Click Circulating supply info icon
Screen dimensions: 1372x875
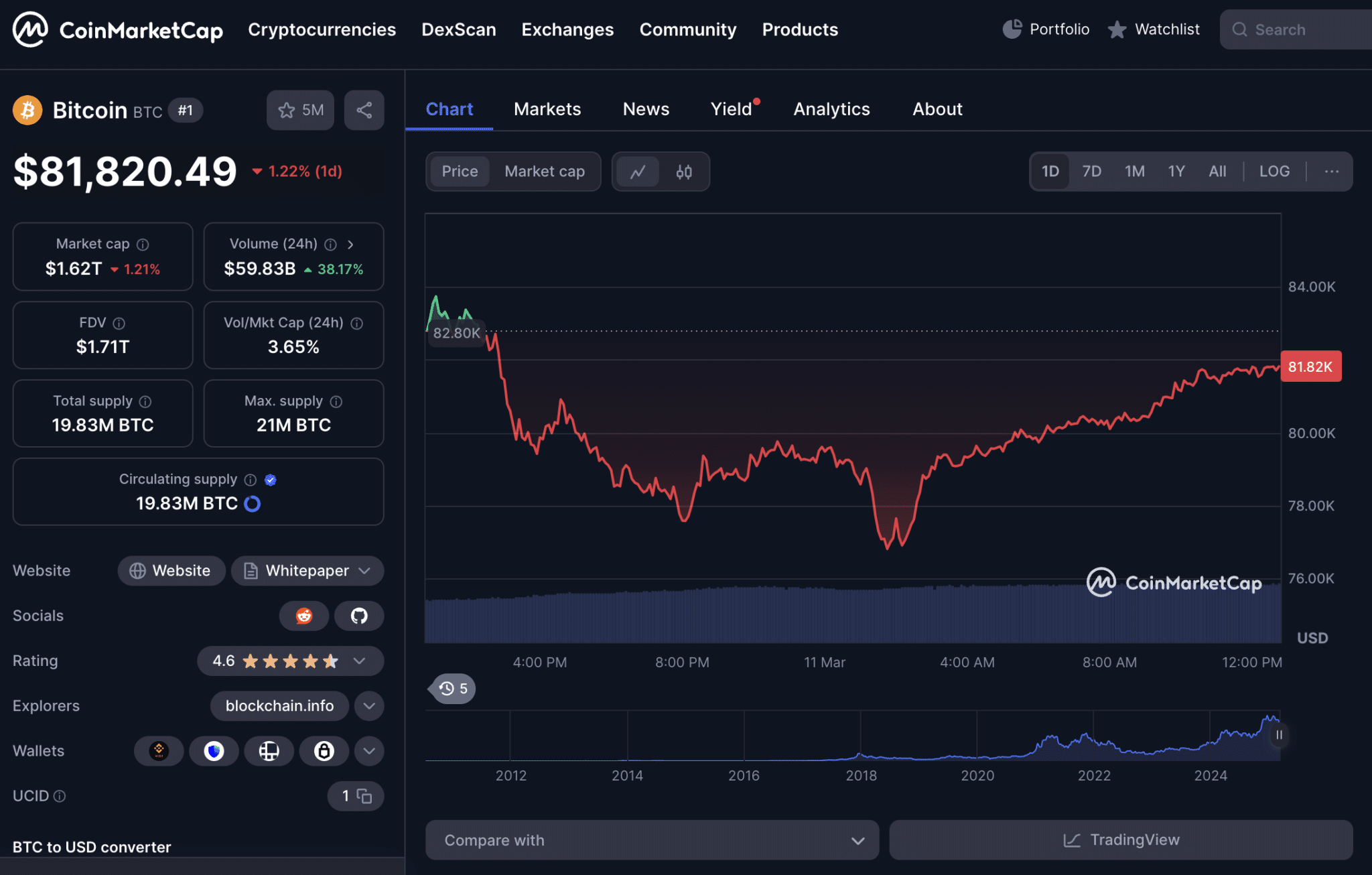251,480
